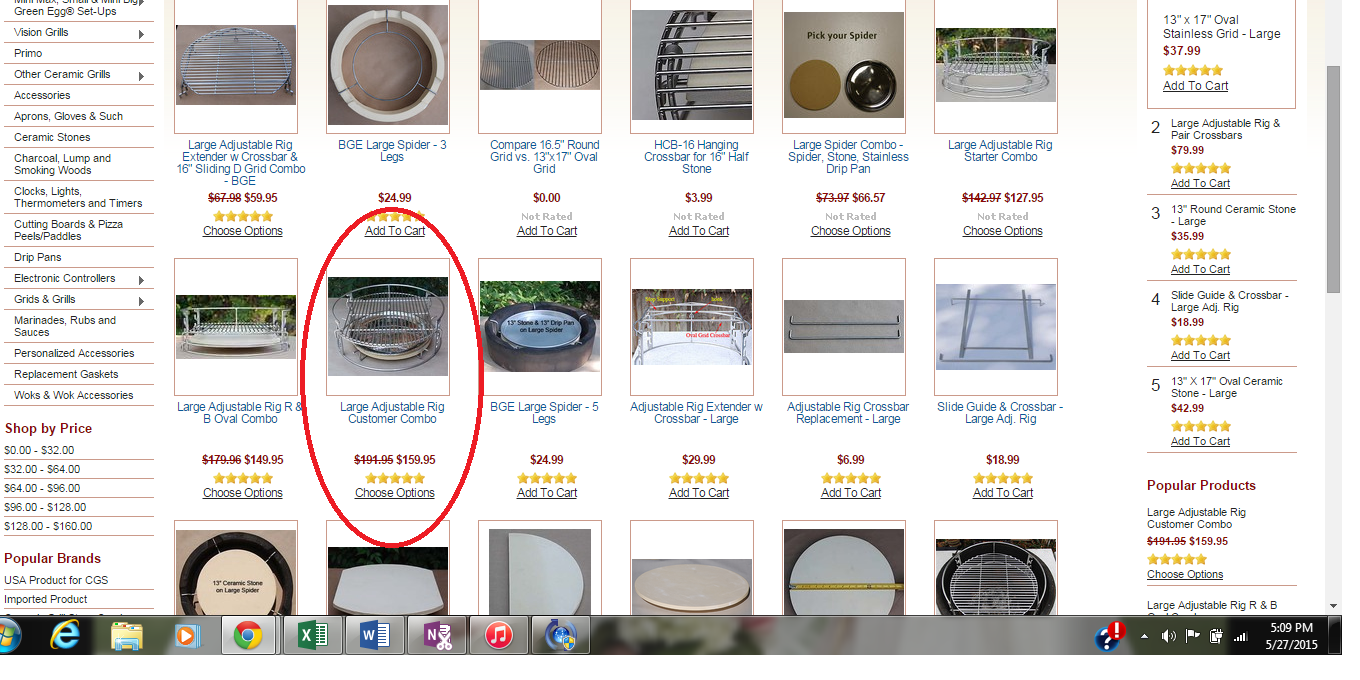Filter by price $32.00 - $64.00

(41, 469)
